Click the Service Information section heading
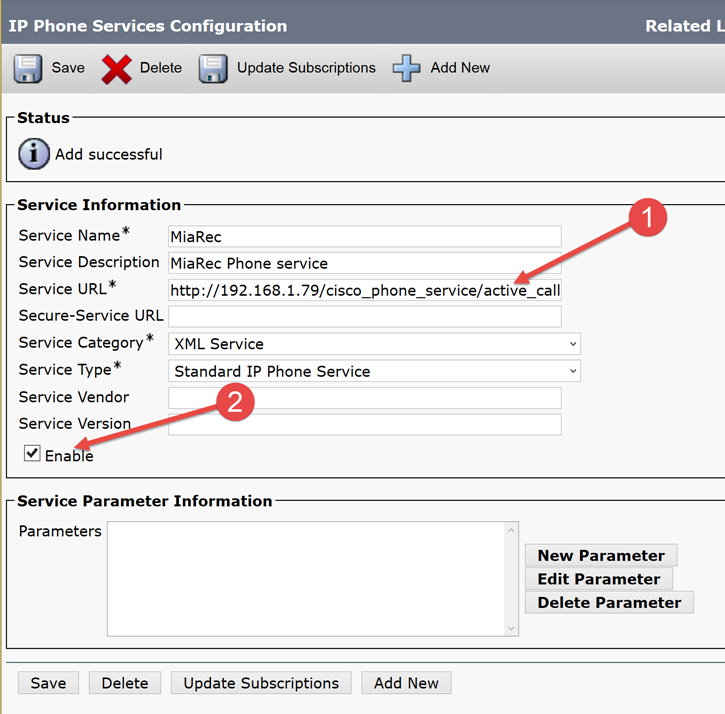This screenshot has width=725, height=714. click(99, 204)
